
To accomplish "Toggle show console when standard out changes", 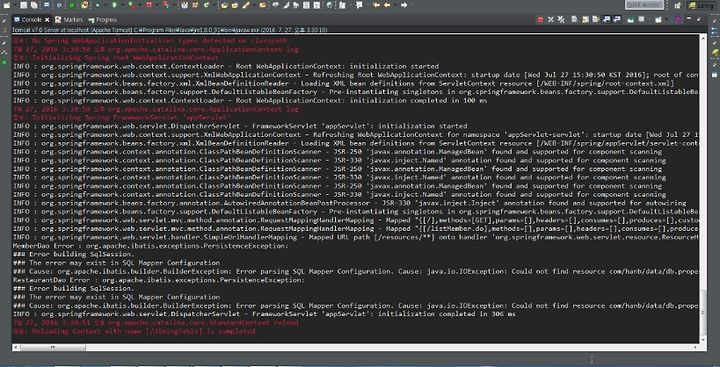I will [606, 19].
